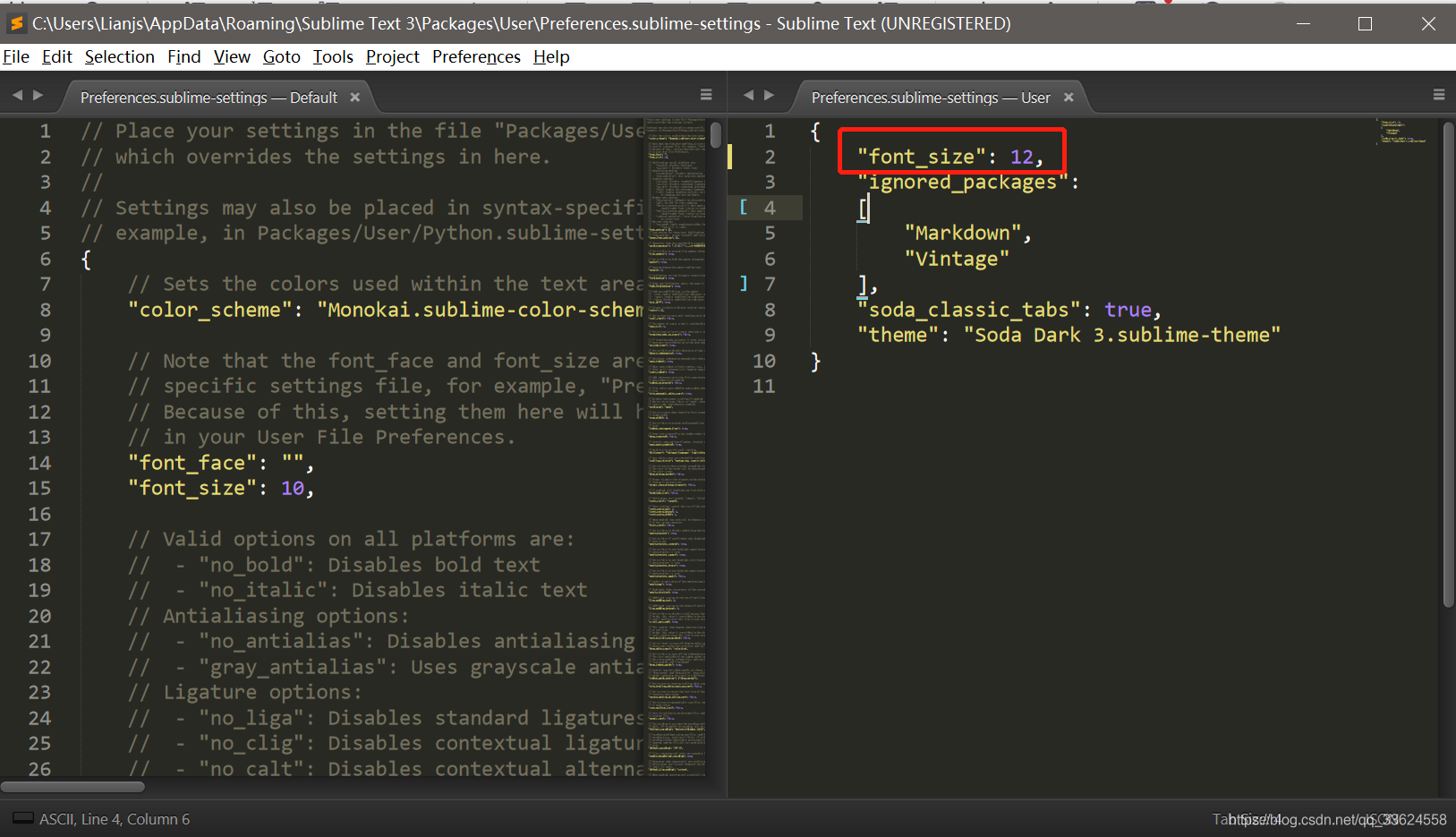The image size is (1456, 837).
Task: Go to next tab in left pane
Action: pos(38,95)
